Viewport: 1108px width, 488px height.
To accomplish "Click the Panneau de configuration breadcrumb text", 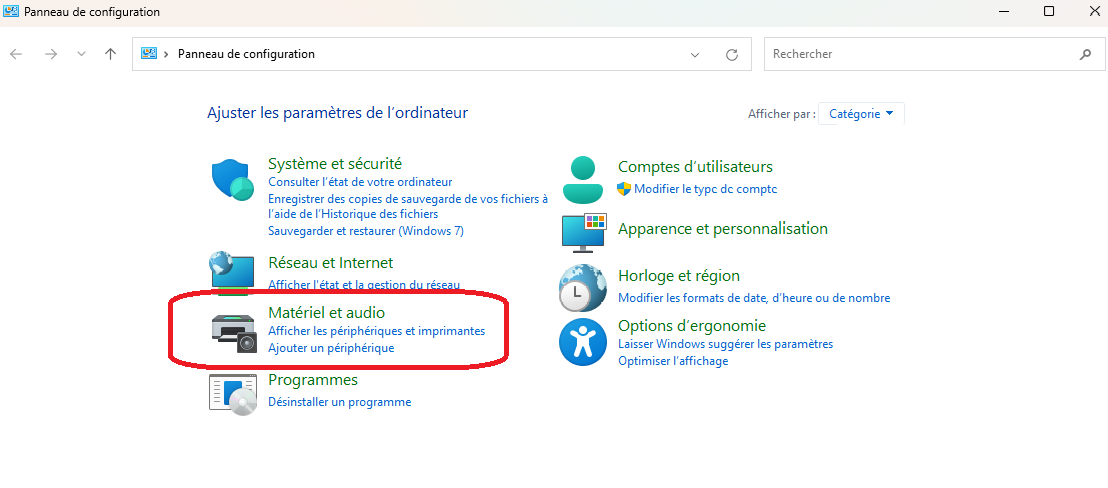I will pyautogui.click(x=246, y=54).
